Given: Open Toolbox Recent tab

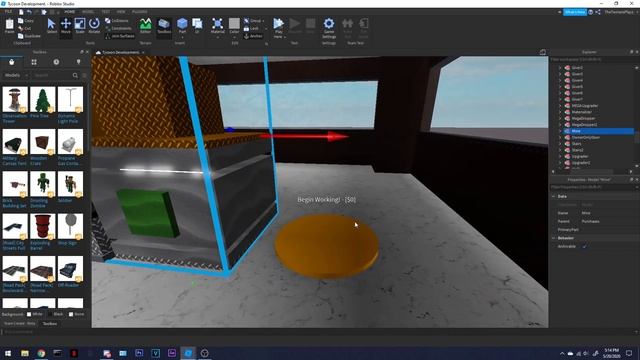Looking at the screenshot, I should click(56, 62).
